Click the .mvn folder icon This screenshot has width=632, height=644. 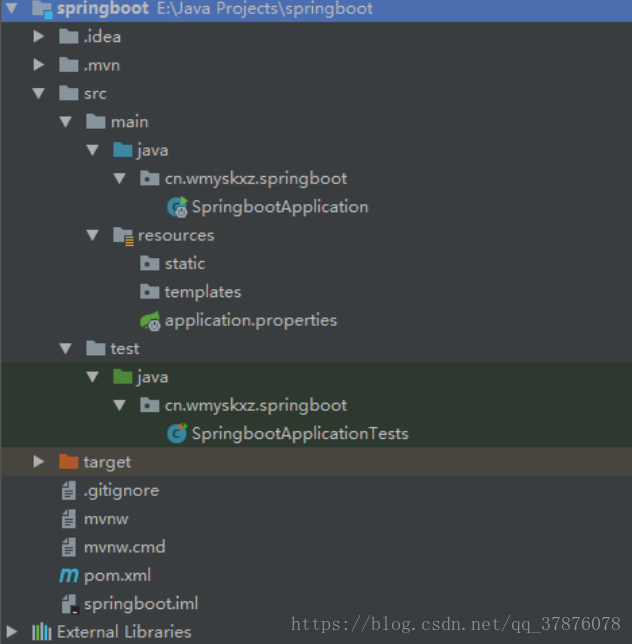coord(69,65)
